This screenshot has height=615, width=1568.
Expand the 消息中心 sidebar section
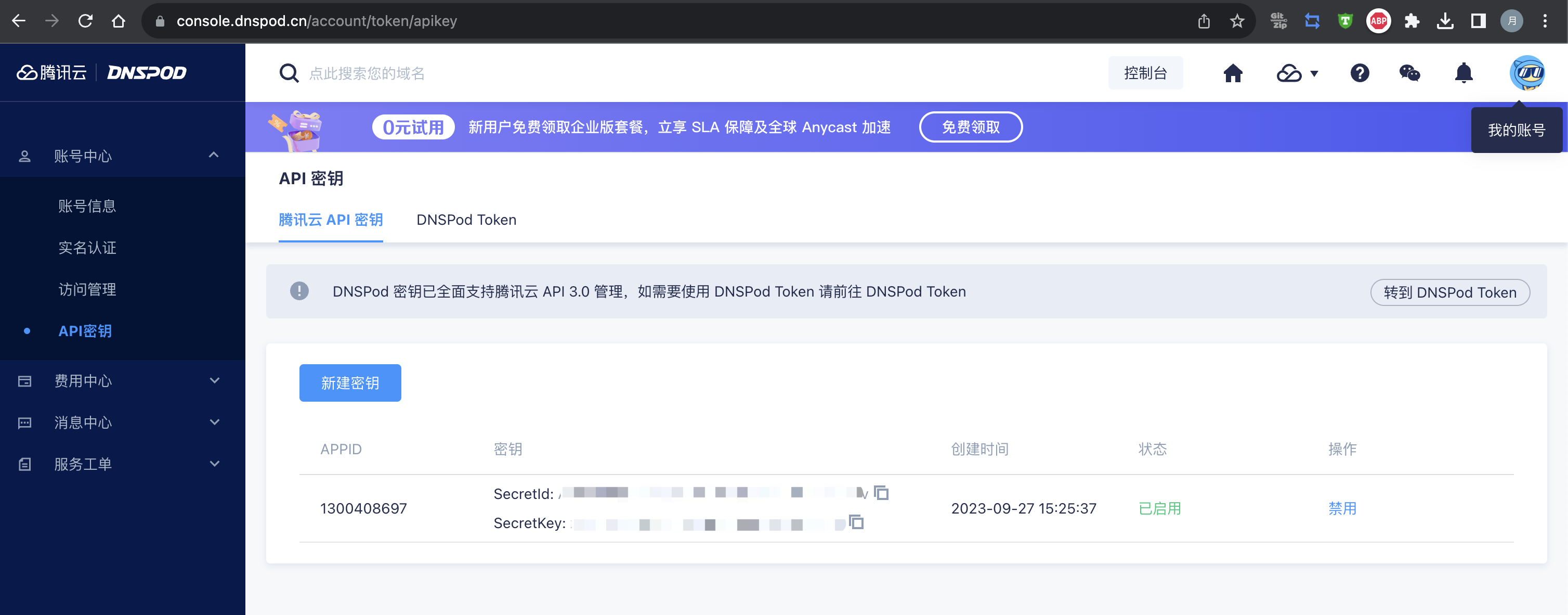[214, 422]
